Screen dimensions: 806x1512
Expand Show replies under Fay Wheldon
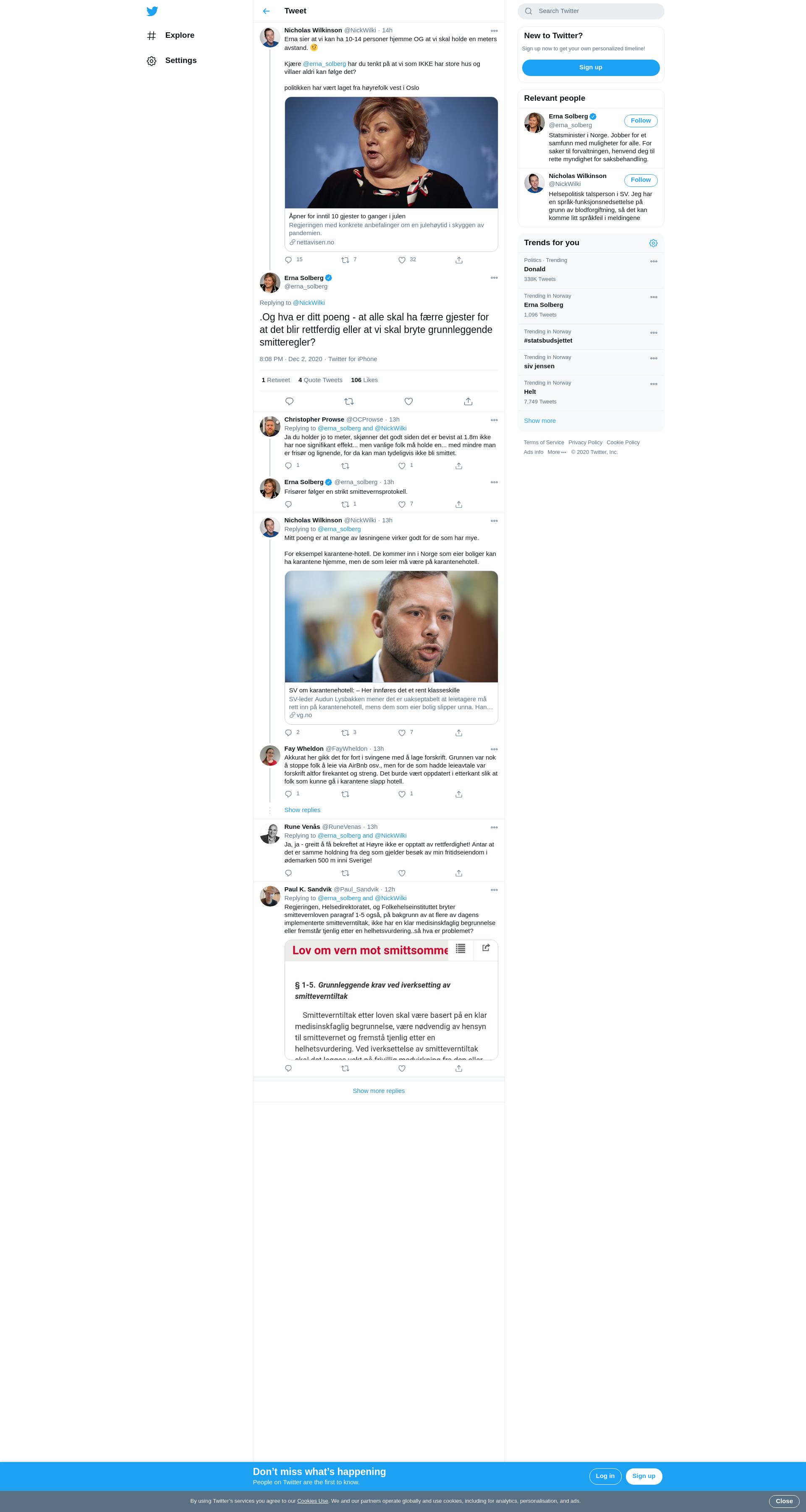(x=302, y=810)
